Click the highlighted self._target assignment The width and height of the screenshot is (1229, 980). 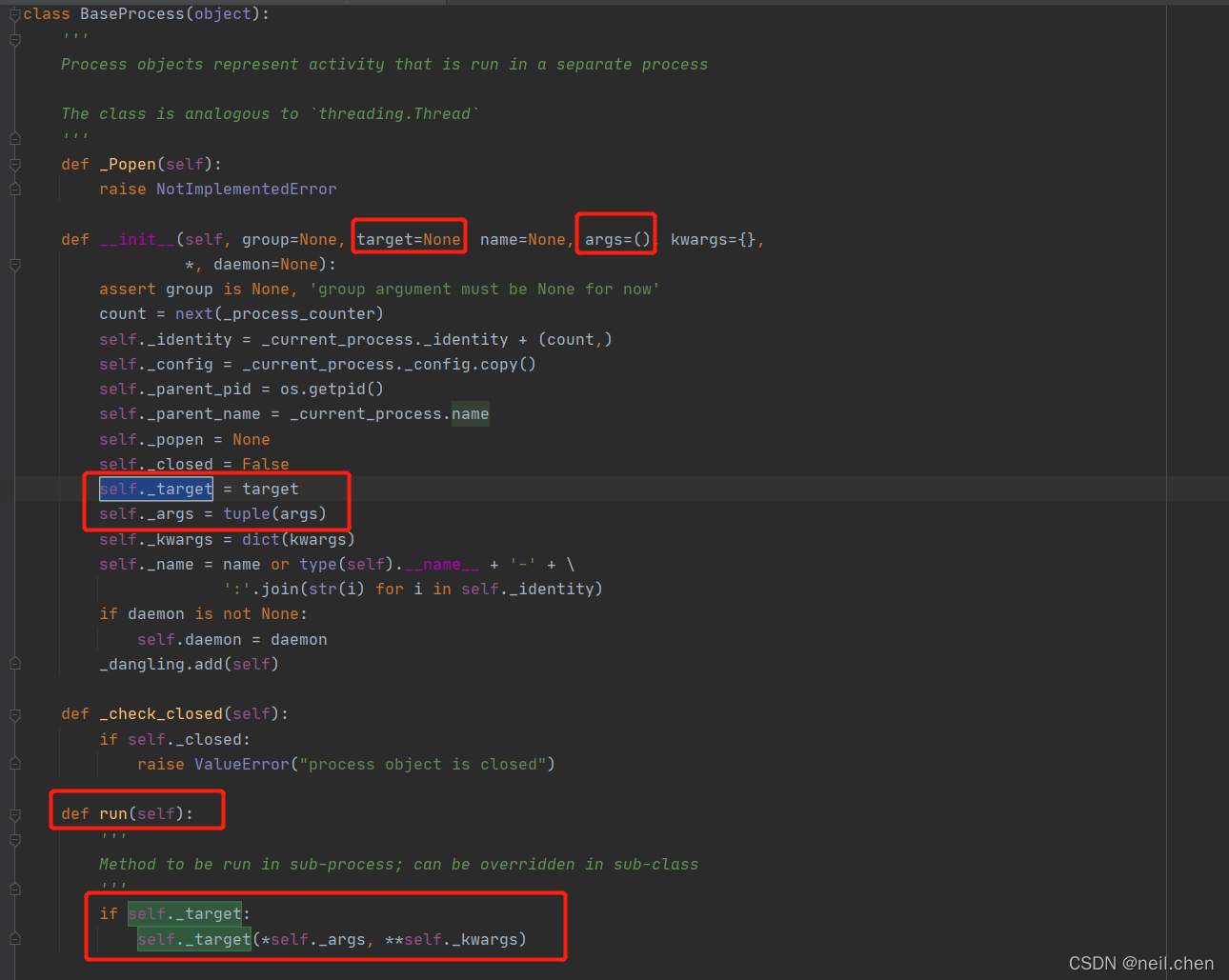coord(155,489)
